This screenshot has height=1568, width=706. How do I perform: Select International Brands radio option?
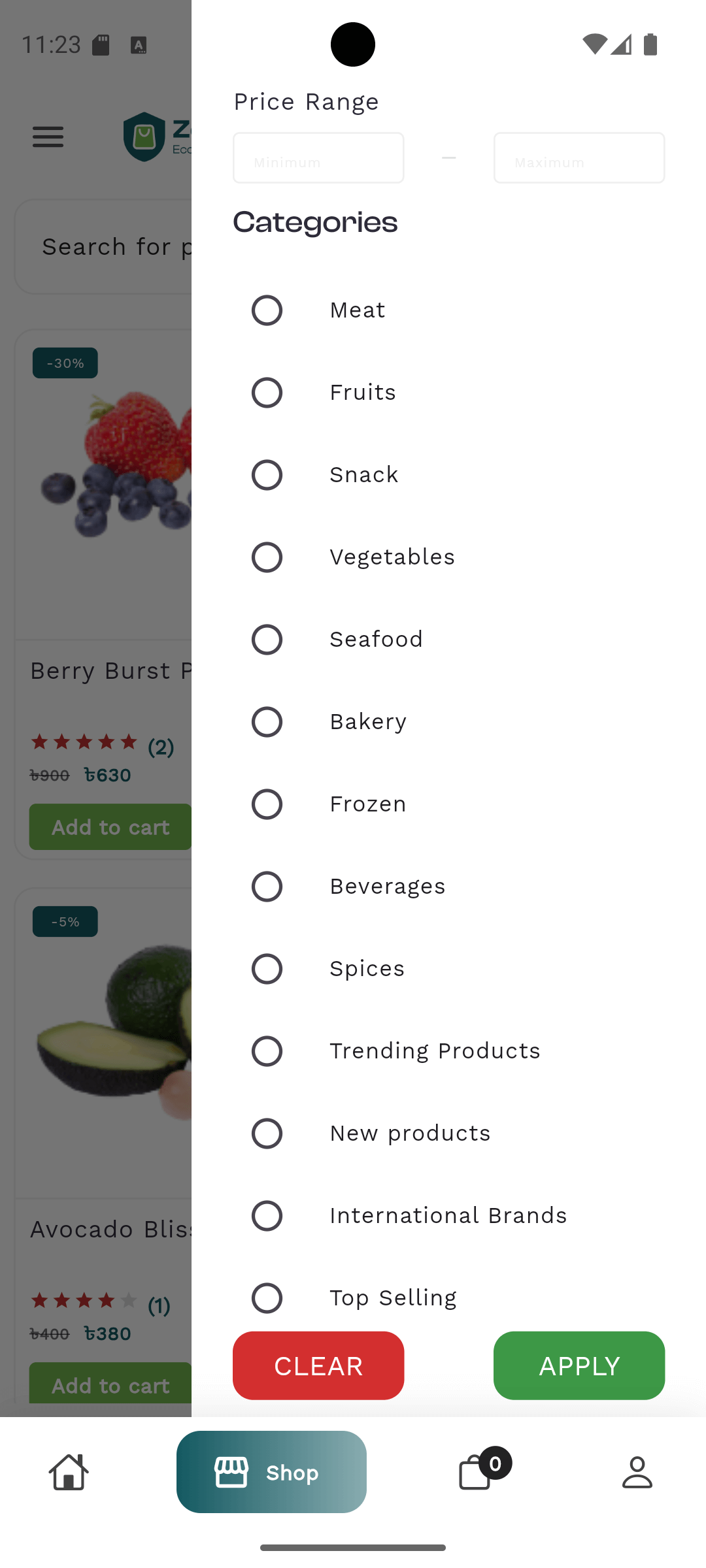coord(267,1216)
